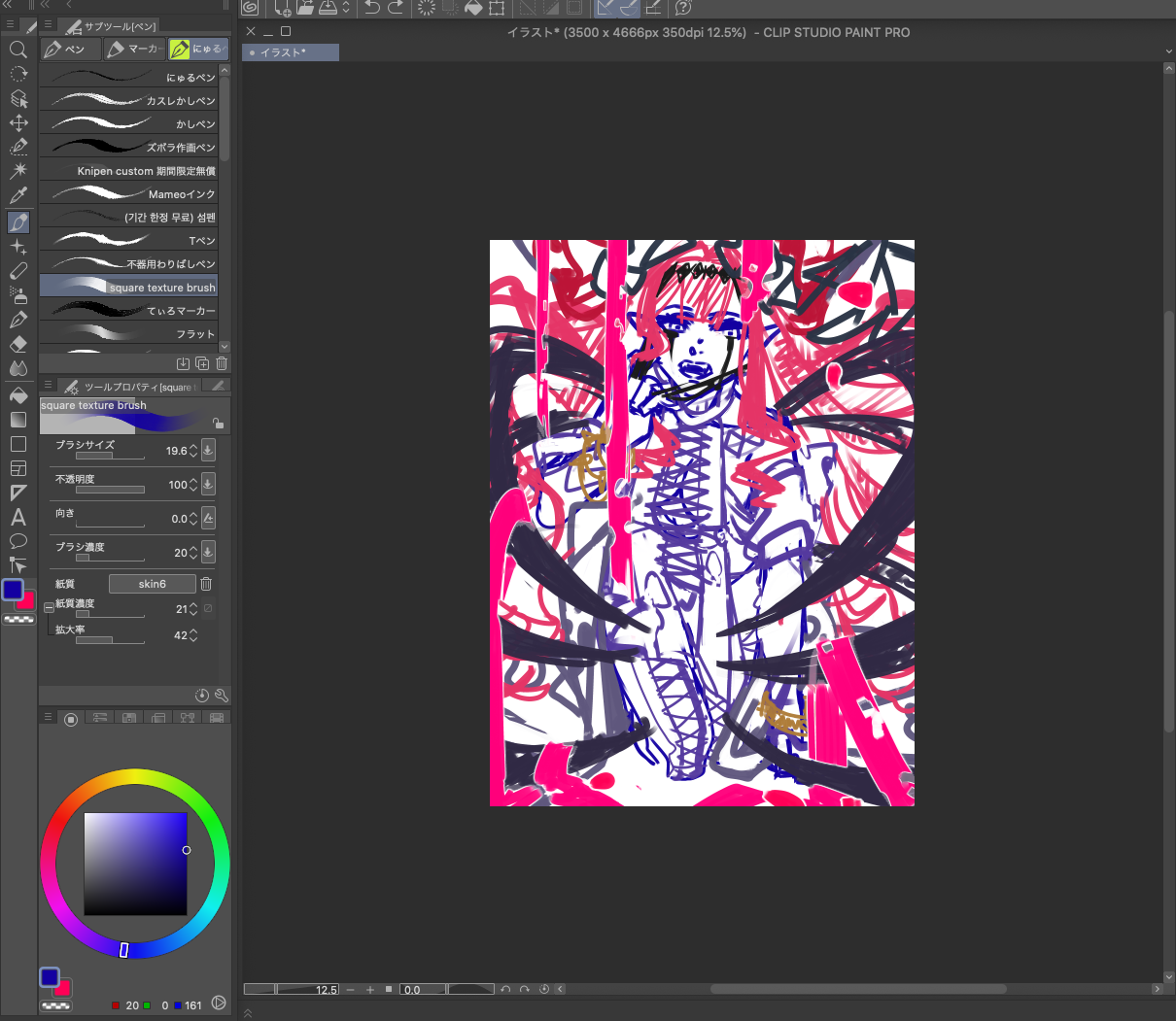The height and width of the screenshot is (1021, 1176).
Task: Switch to transparent color swatch
Action: [x=19, y=619]
